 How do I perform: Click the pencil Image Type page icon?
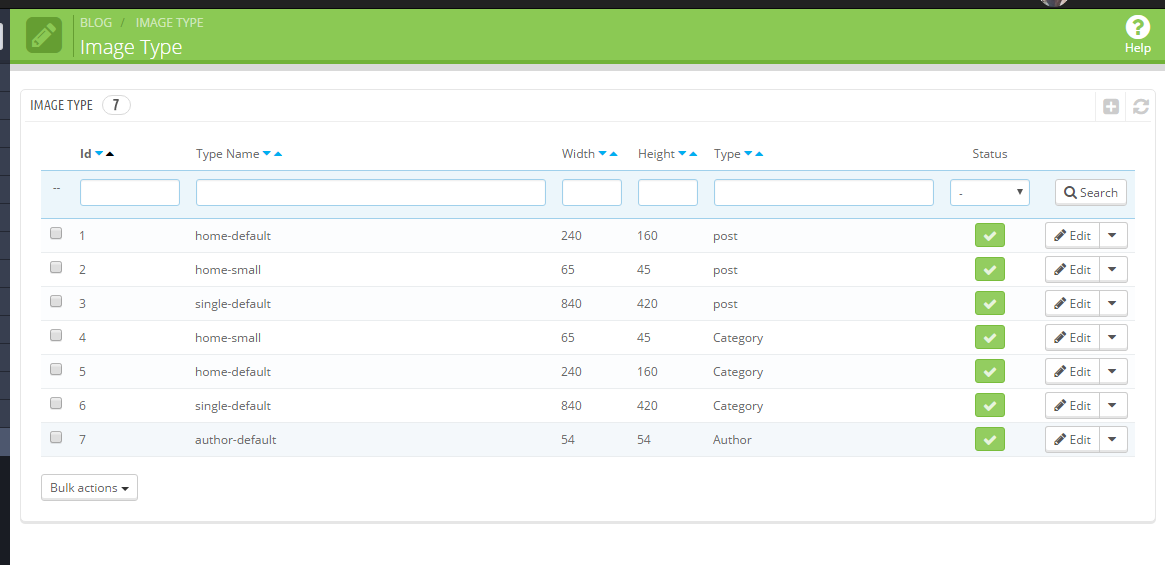click(x=44, y=35)
